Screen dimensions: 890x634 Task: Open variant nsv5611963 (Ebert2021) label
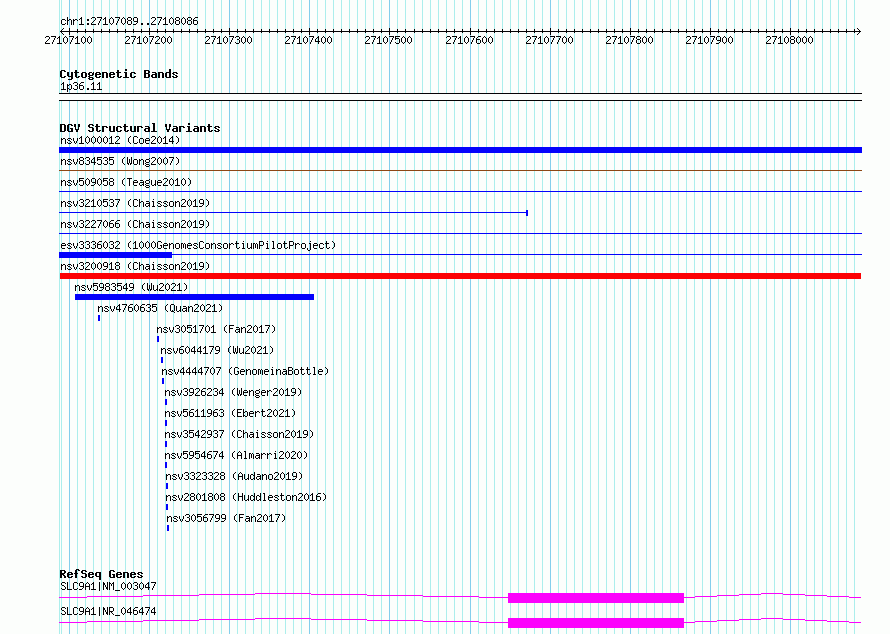[230, 413]
